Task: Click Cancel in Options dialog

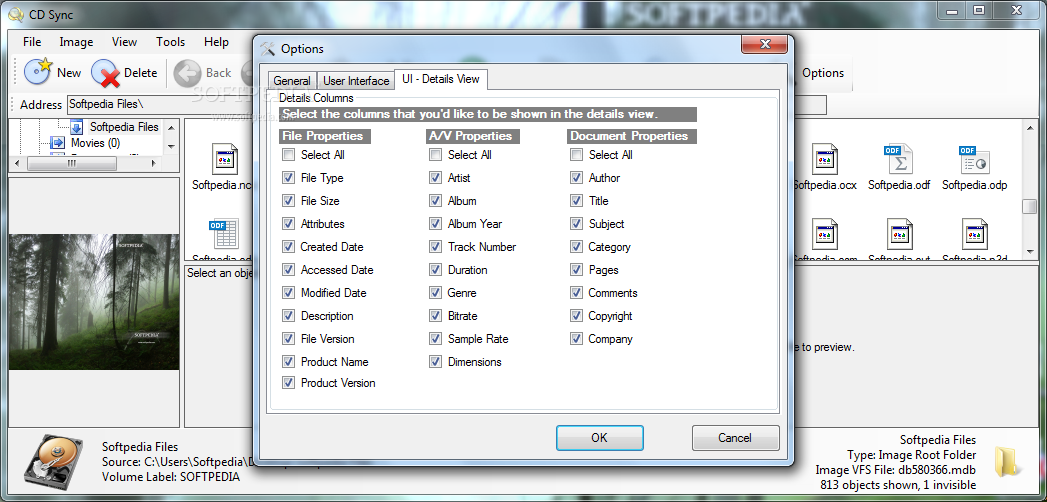Action: pos(735,438)
